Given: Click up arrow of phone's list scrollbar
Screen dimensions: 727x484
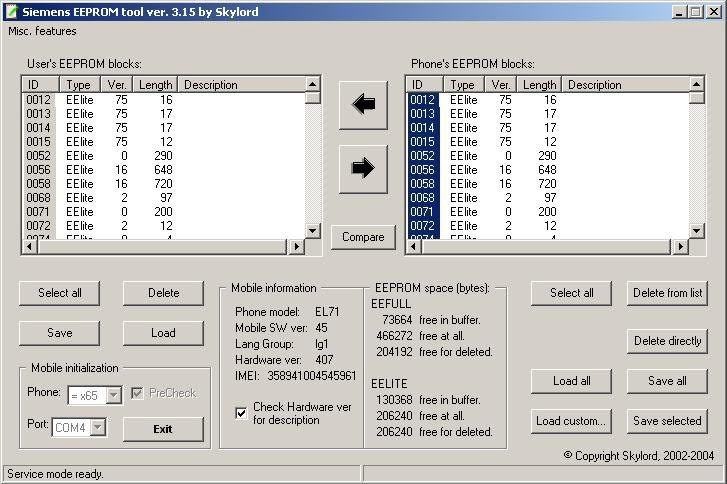Looking at the screenshot, I should [696, 84].
